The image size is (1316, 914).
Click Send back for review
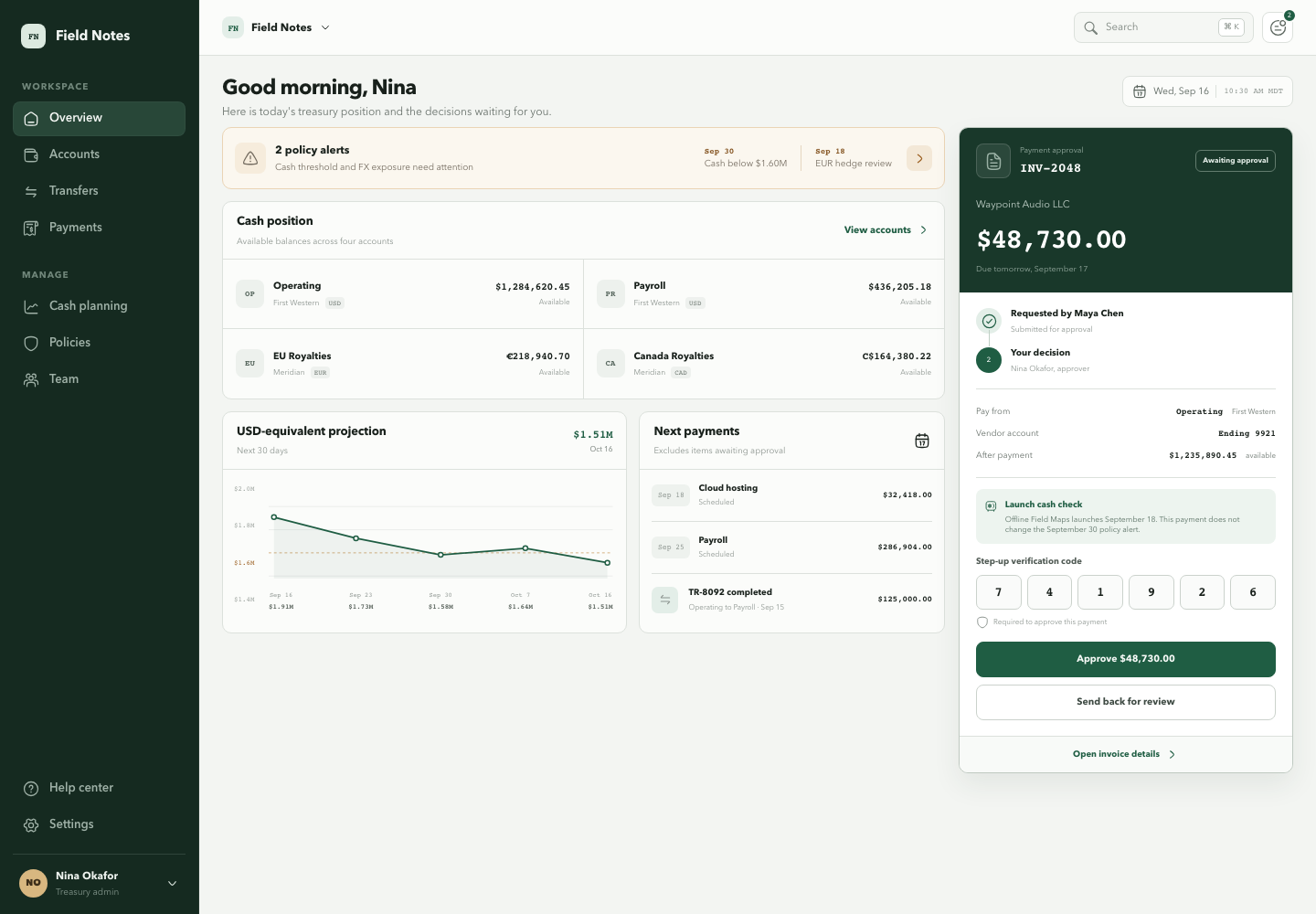[1126, 703]
